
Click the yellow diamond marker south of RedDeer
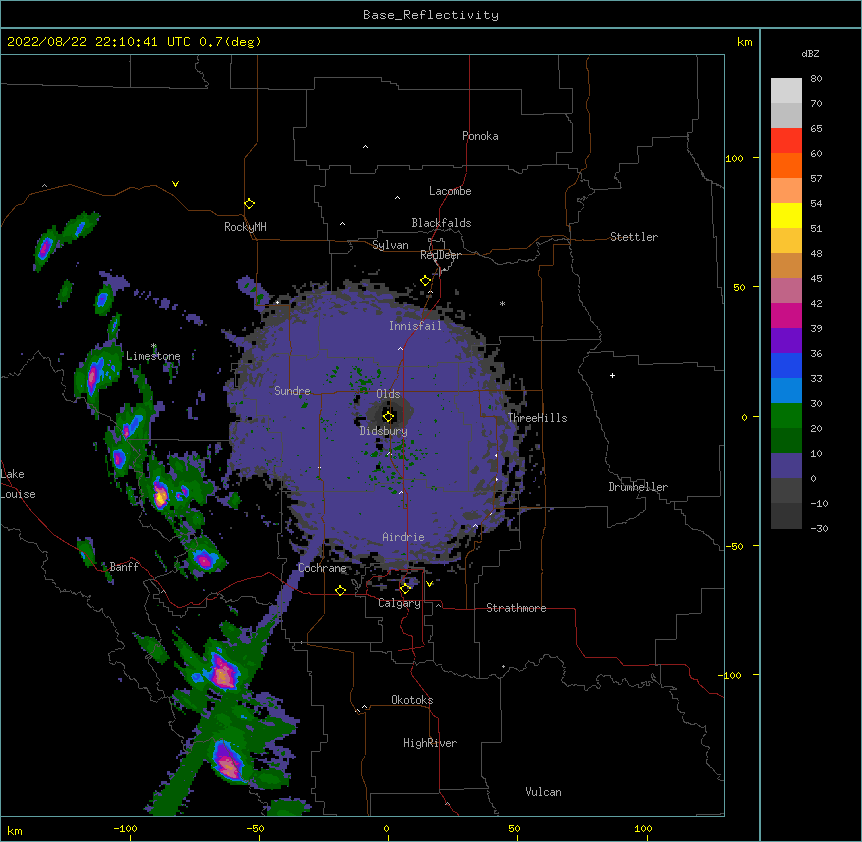click(425, 281)
